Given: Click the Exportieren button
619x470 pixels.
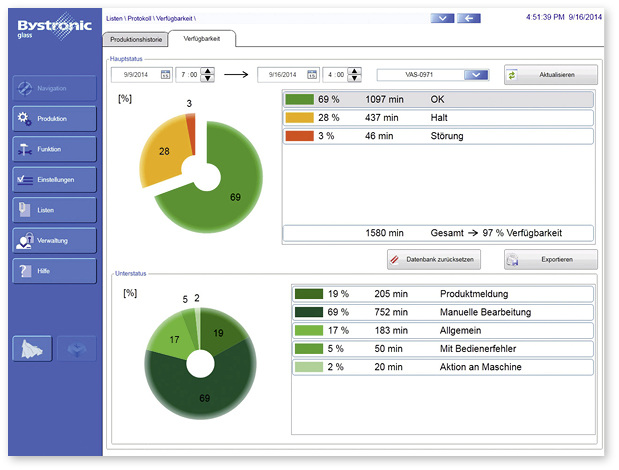Looking at the screenshot, I should pos(551,259).
